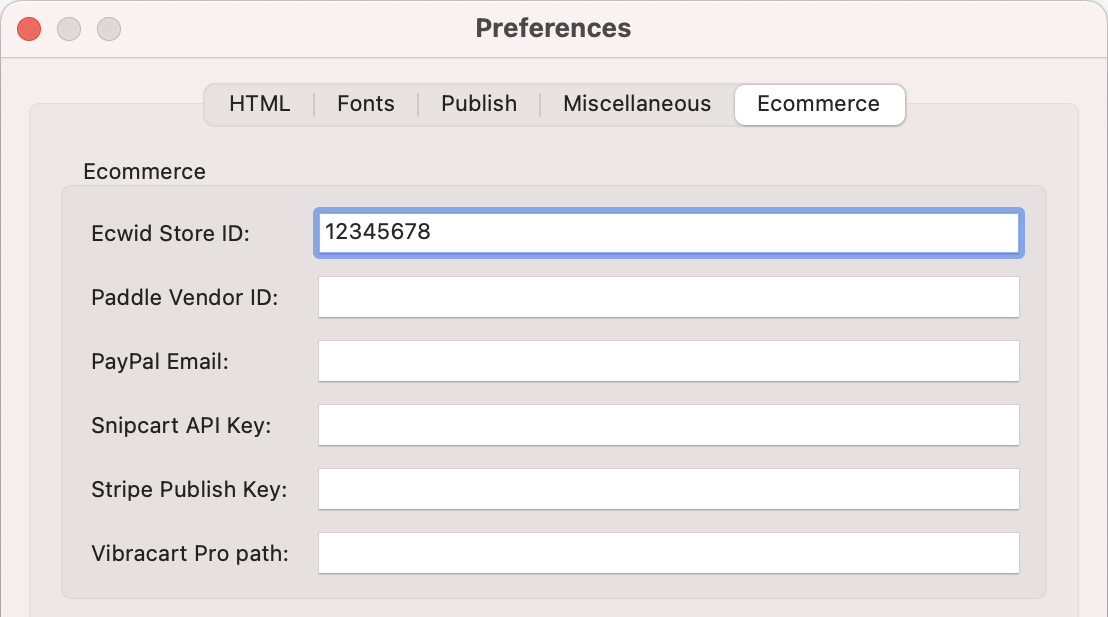The height and width of the screenshot is (617, 1108).
Task: Select the Snipcart API Key field
Action: click(668, 425)
